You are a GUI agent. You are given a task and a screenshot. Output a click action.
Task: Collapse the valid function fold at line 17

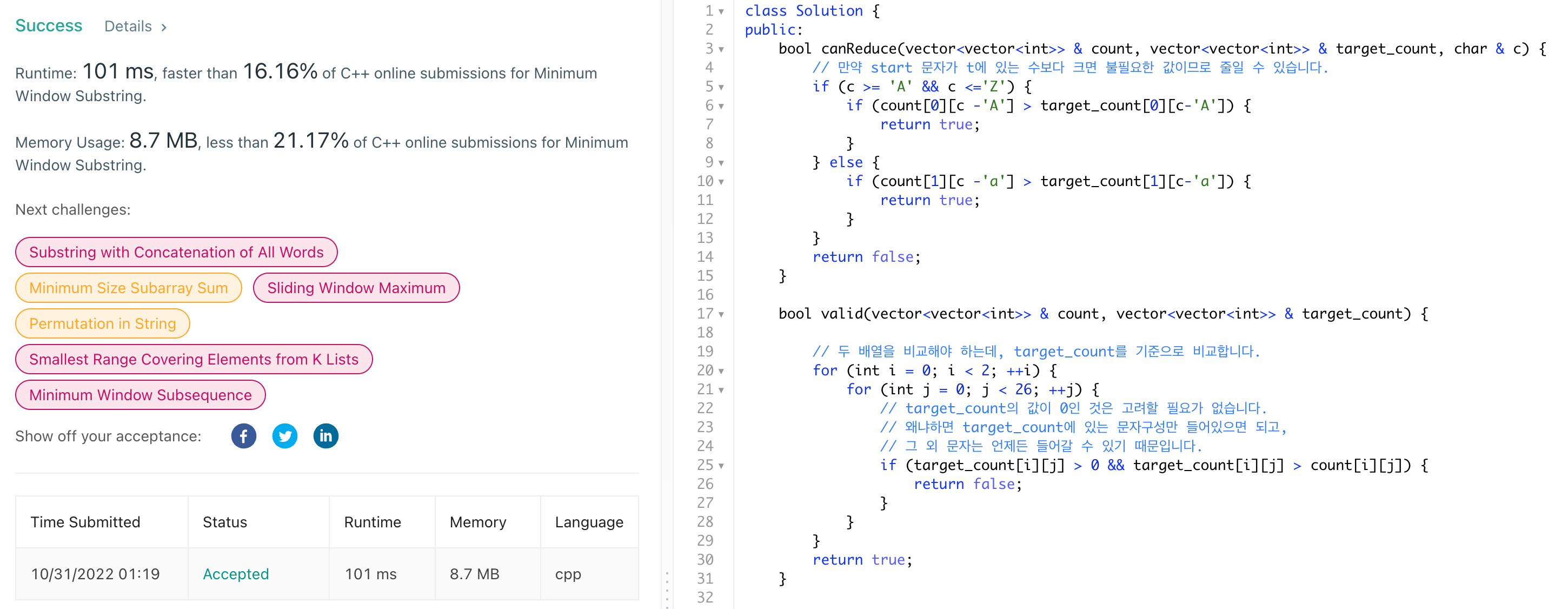[721, 314]
